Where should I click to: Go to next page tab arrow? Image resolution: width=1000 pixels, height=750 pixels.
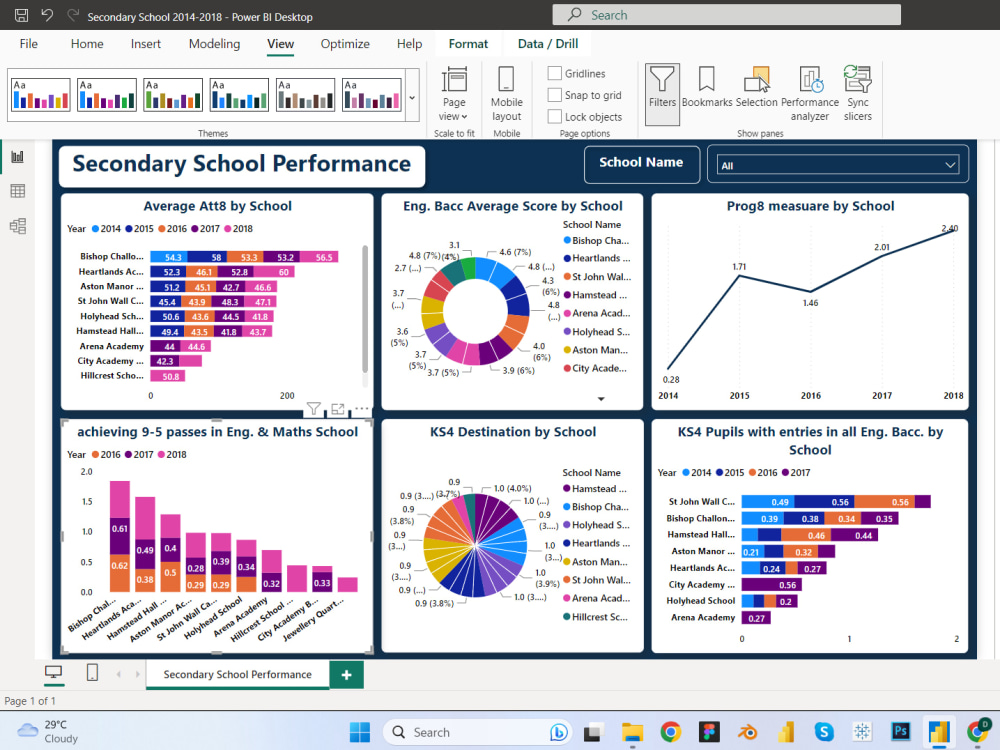137,674
